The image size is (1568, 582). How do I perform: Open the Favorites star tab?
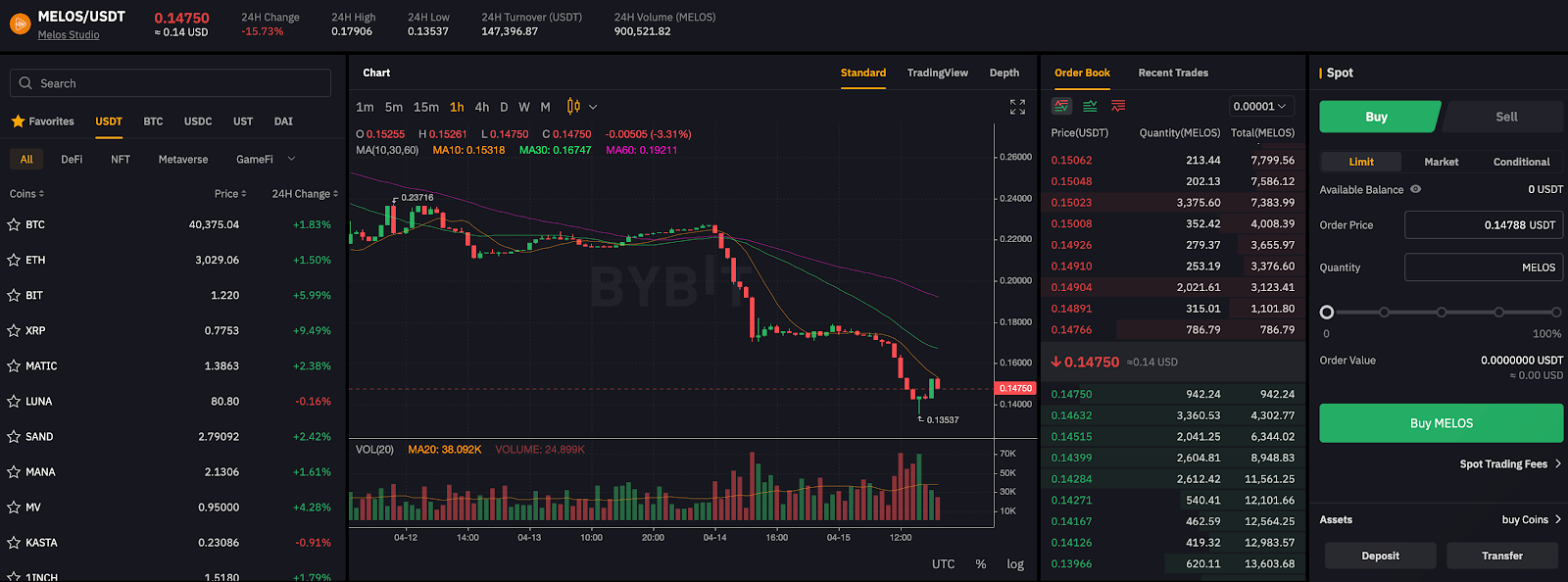click(x=42, y=121)
